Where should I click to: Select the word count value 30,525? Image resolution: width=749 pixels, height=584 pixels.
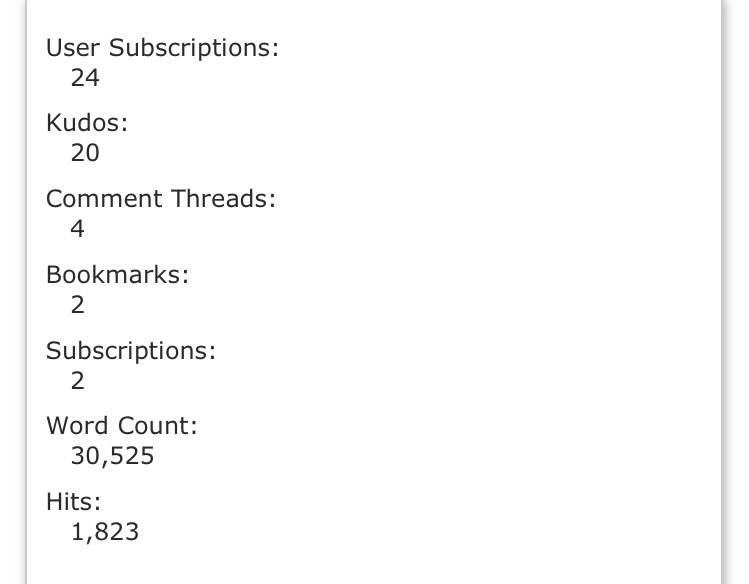112,456
